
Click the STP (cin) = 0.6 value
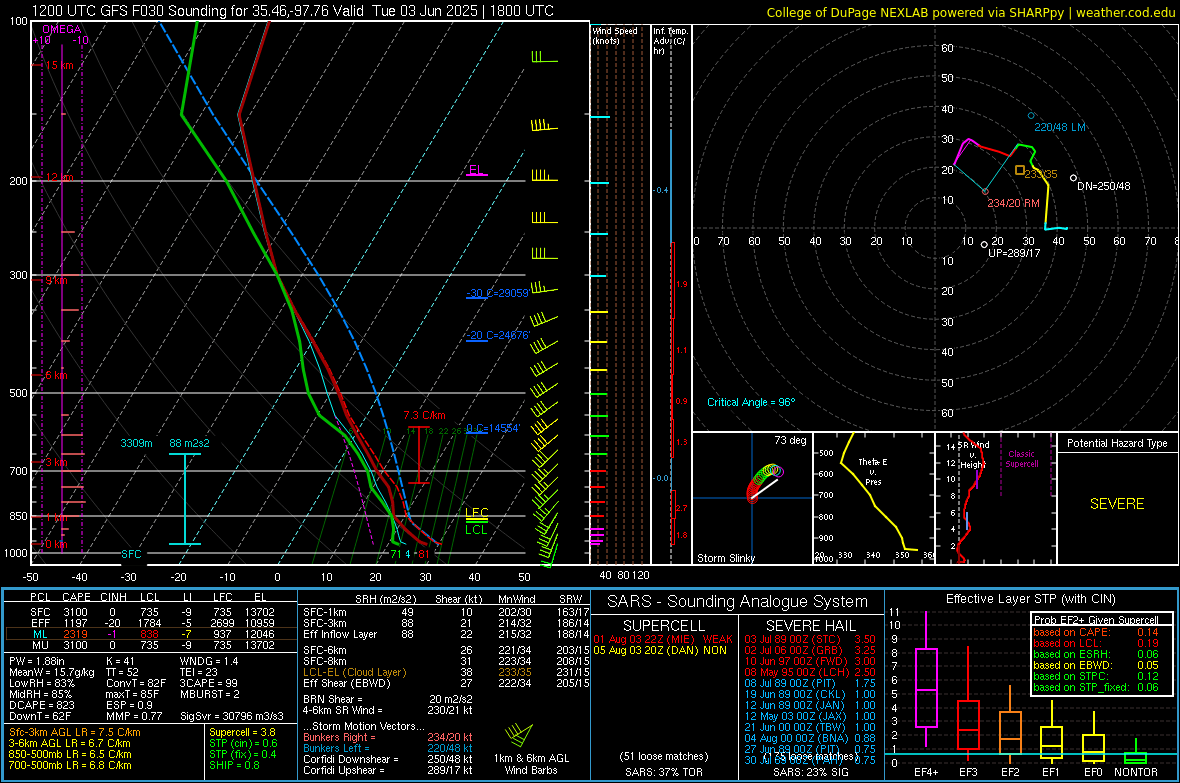tap(243, 743)
